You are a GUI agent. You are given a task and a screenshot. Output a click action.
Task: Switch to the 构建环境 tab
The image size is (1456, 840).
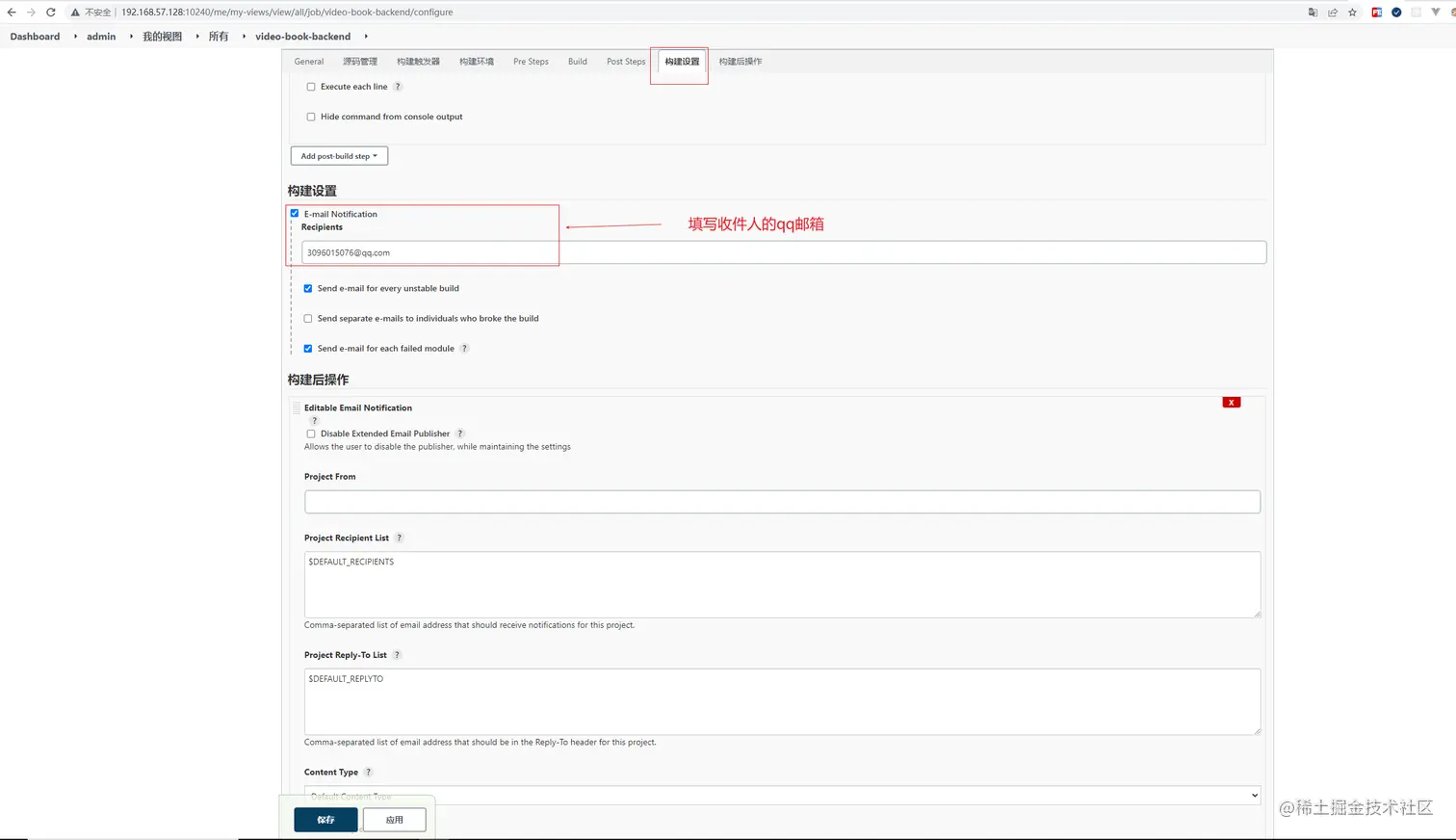(477, 62)
